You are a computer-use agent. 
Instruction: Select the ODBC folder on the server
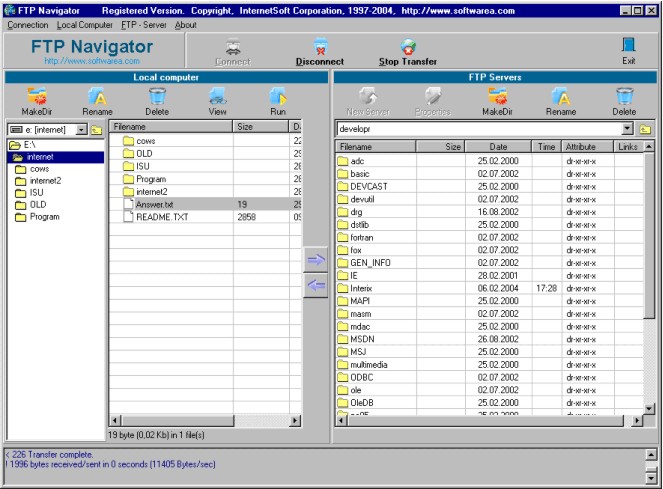coord(490,377)
